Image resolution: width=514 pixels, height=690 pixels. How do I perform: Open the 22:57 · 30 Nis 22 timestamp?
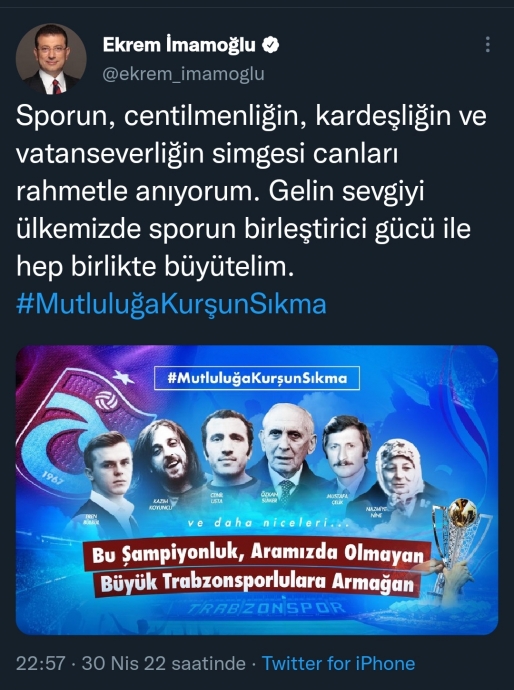point(131,664)
